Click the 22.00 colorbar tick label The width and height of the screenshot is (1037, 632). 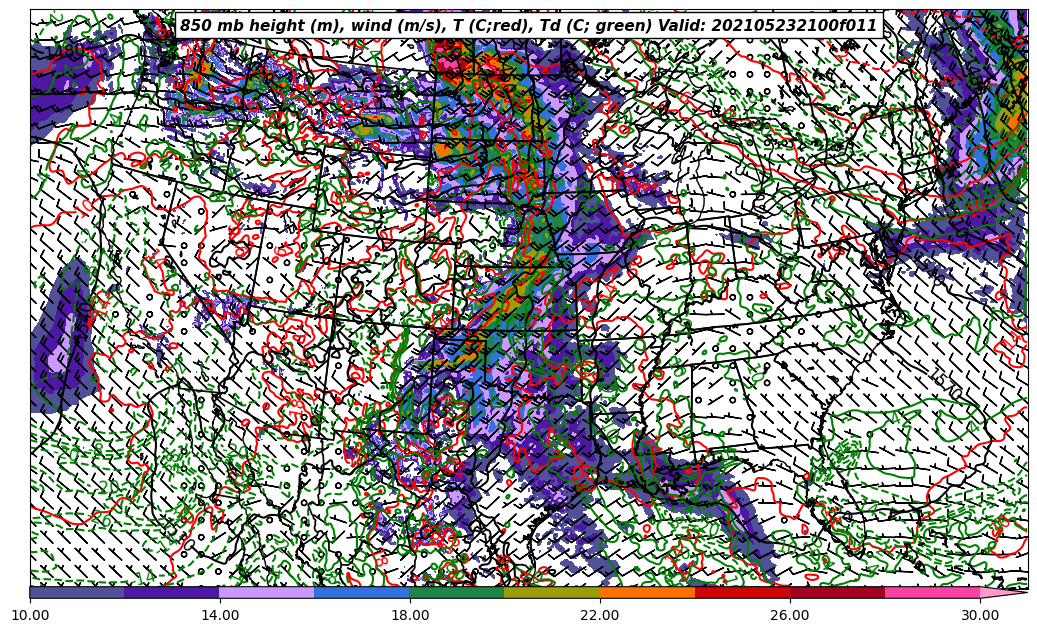(x=600, y=615)
